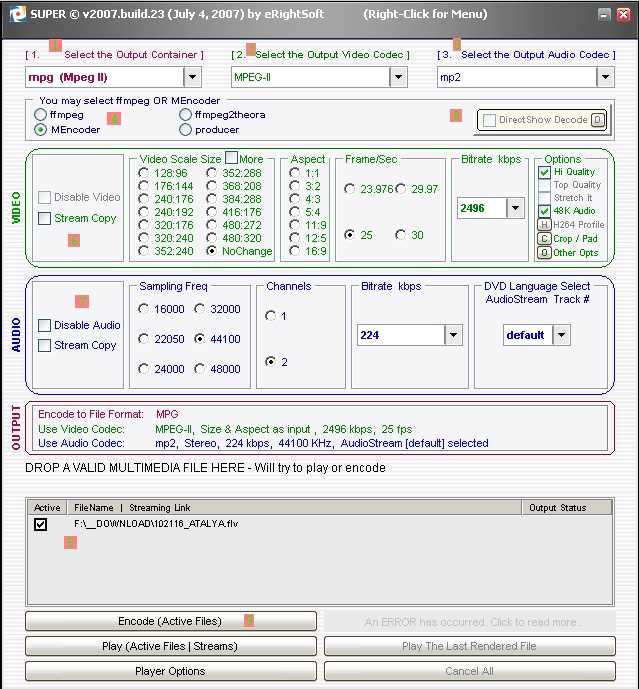Select 16:9 aspect ratio
Screen dimensions: 639x689
click(295, 251)
